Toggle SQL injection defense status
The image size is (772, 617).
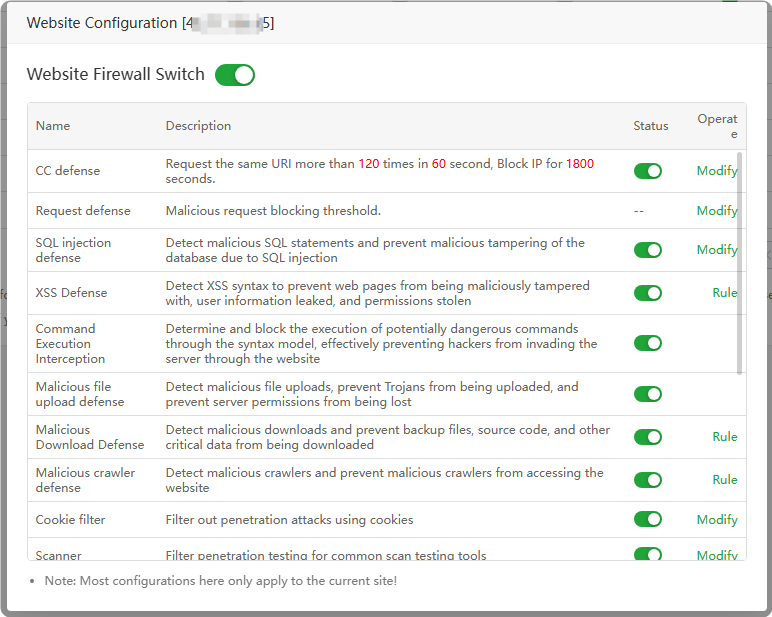click(x=648, y=250)
